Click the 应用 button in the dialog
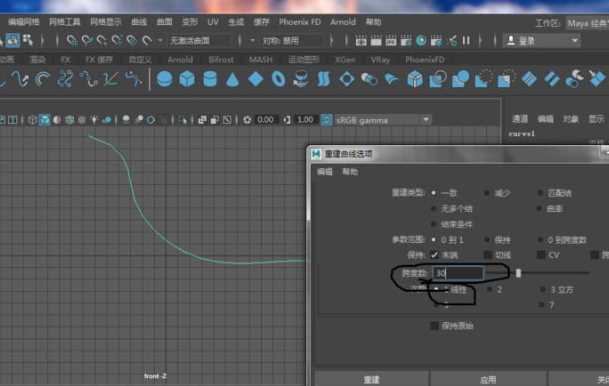This screenshot has height=386, width=609. click(x=488, y=379)
